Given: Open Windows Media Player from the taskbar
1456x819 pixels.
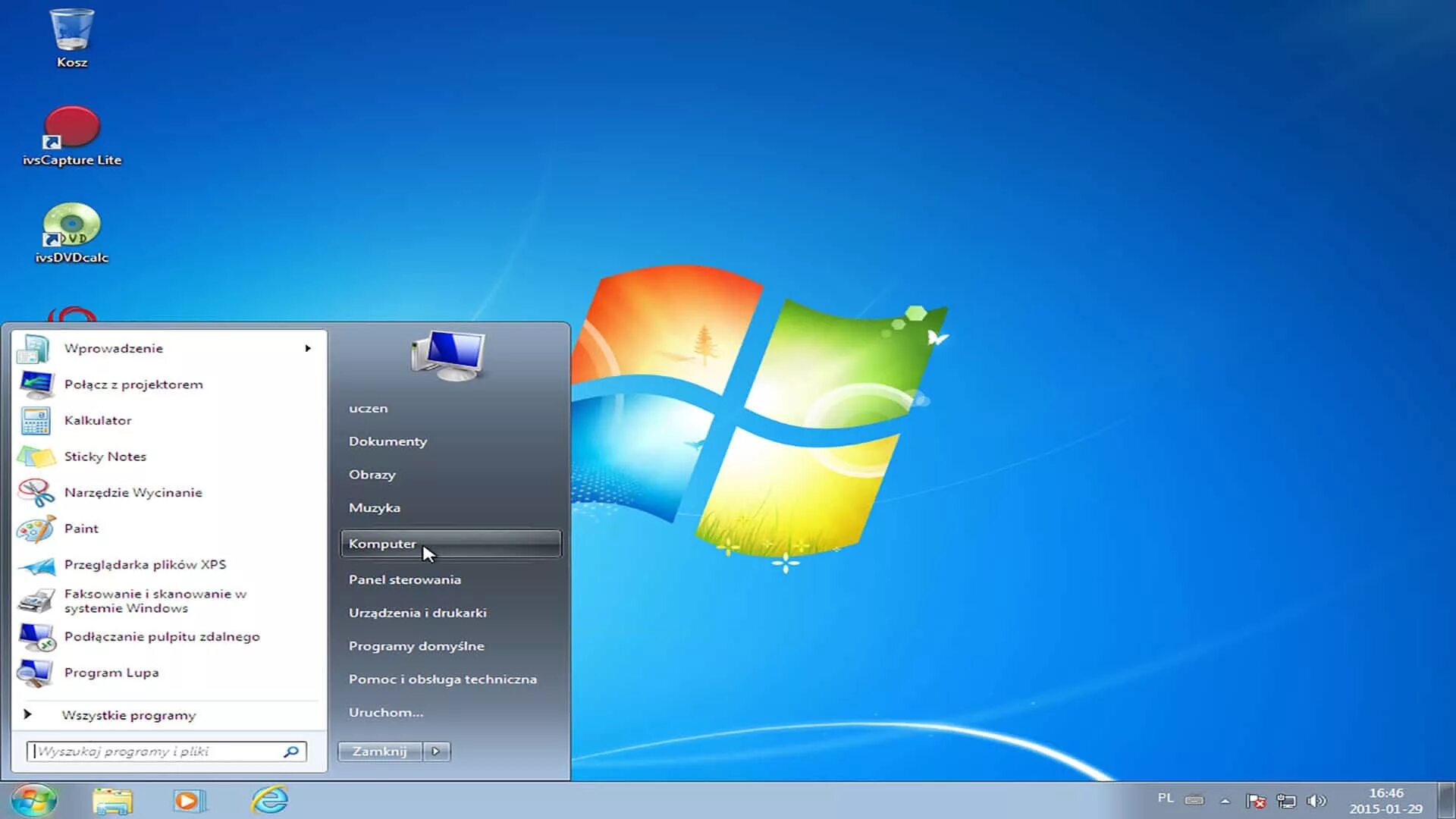Looking at the screenshot, I should 188,800.
